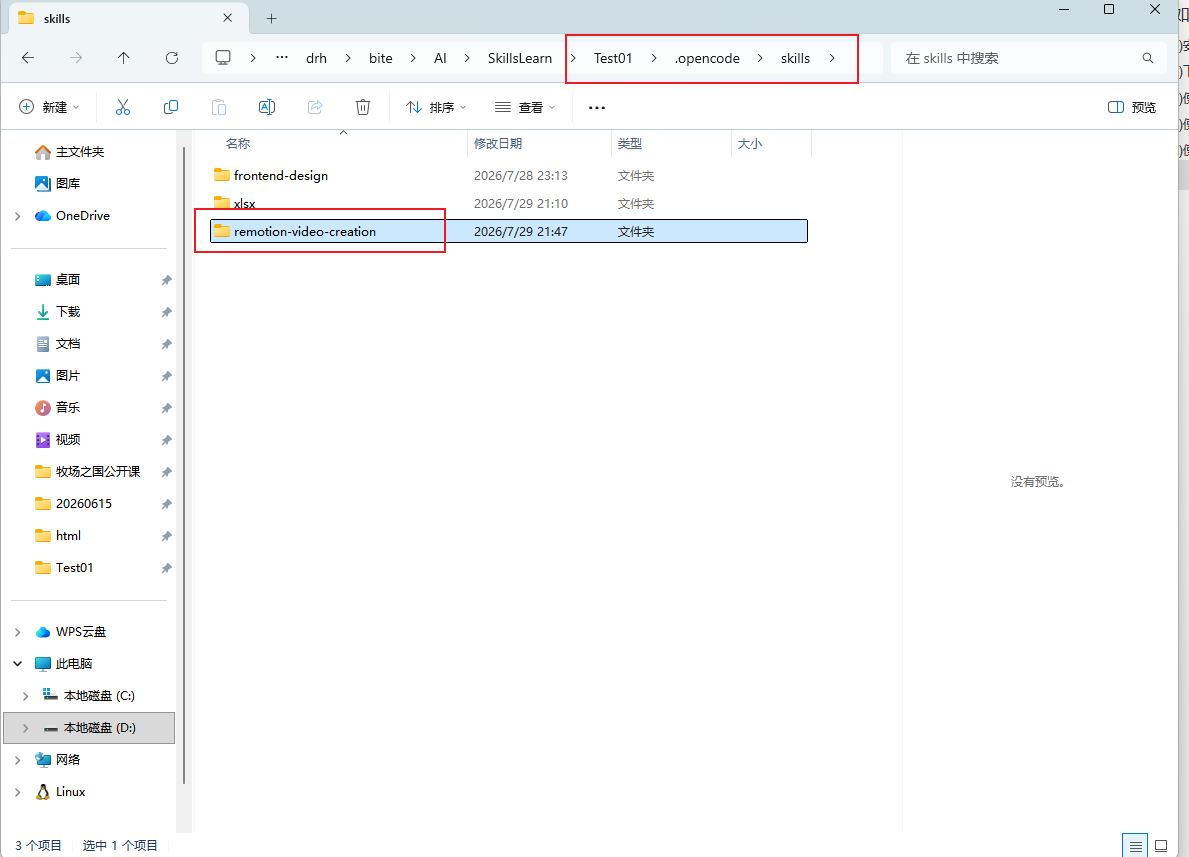Open the 新建 dropdown menu
The image size is (1189, 857).
click(x=49, y=107)
